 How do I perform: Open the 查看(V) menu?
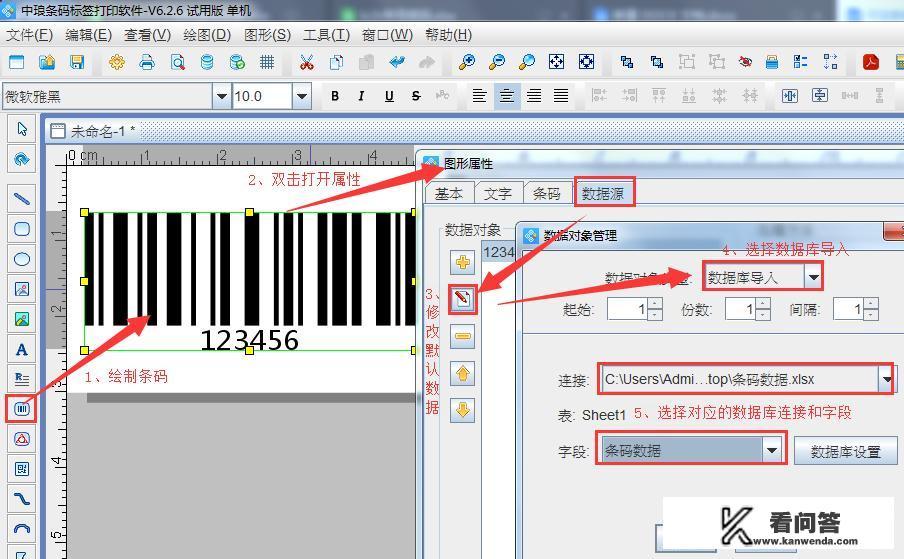(x=148, y=35)
